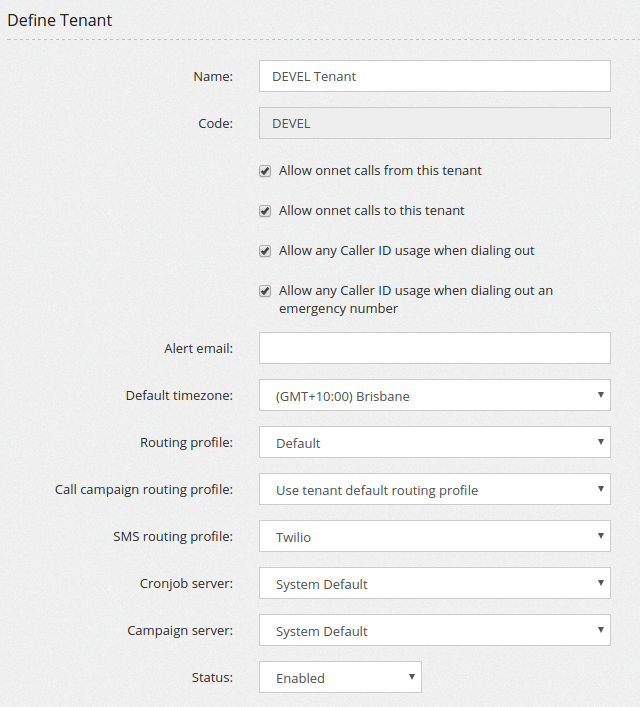This screenshot has width=640, height=707.
Task: Click the disabled Code field showing DEVEL
Action: 434,123
